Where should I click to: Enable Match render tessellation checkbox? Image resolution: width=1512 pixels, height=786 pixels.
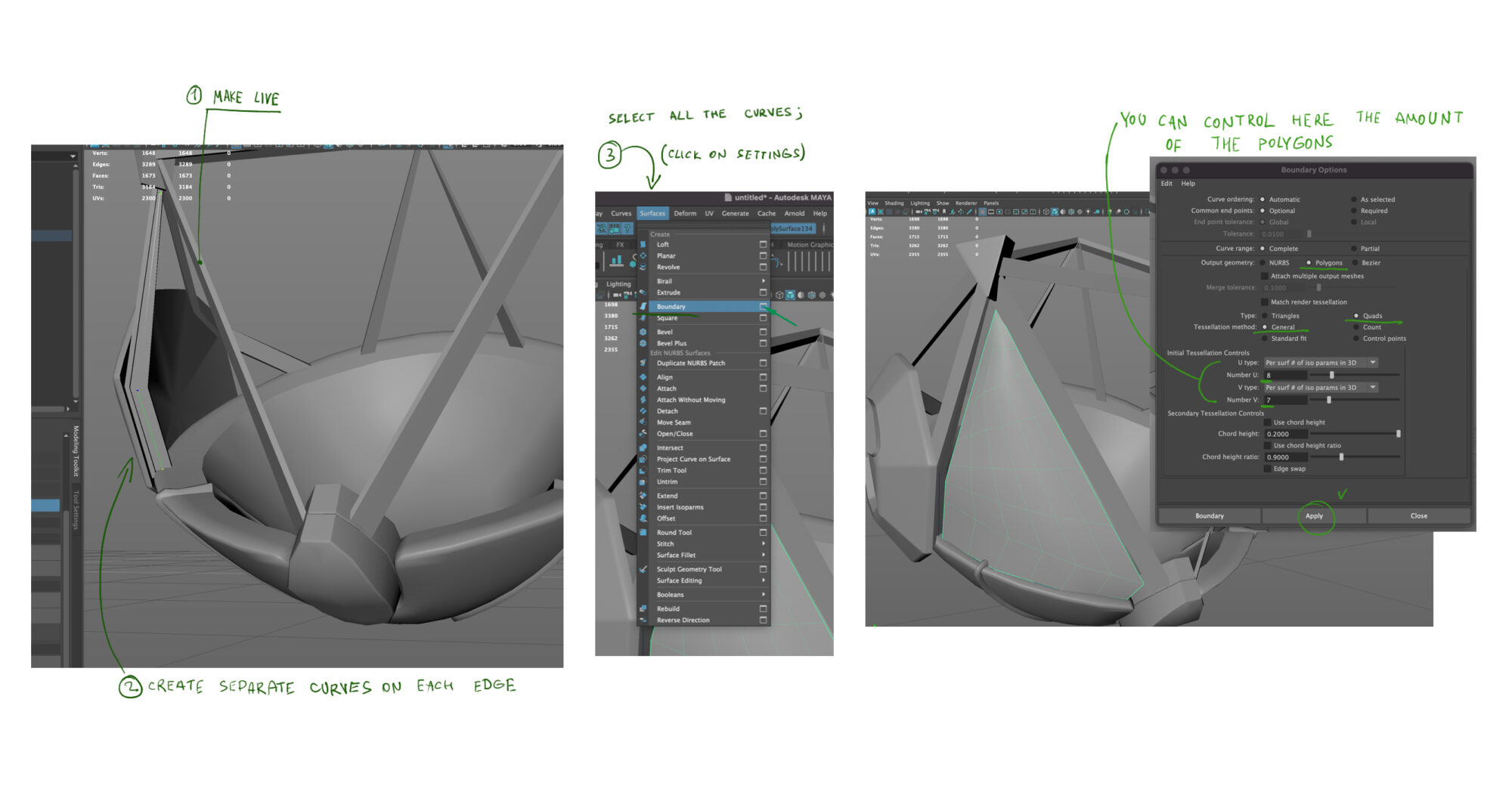(x=1265, y=302)
